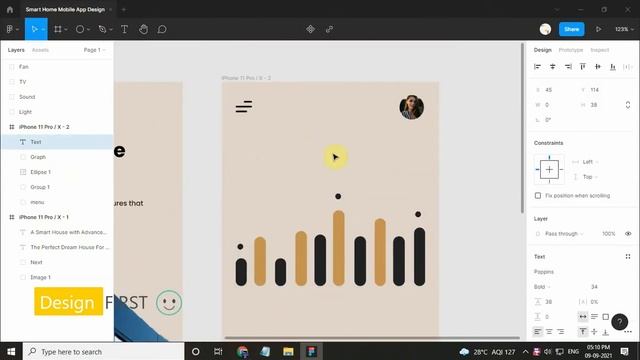The image size is (640, 360).
Task: Toggle Auto height text resizing
Action: [x=594, y=317]
